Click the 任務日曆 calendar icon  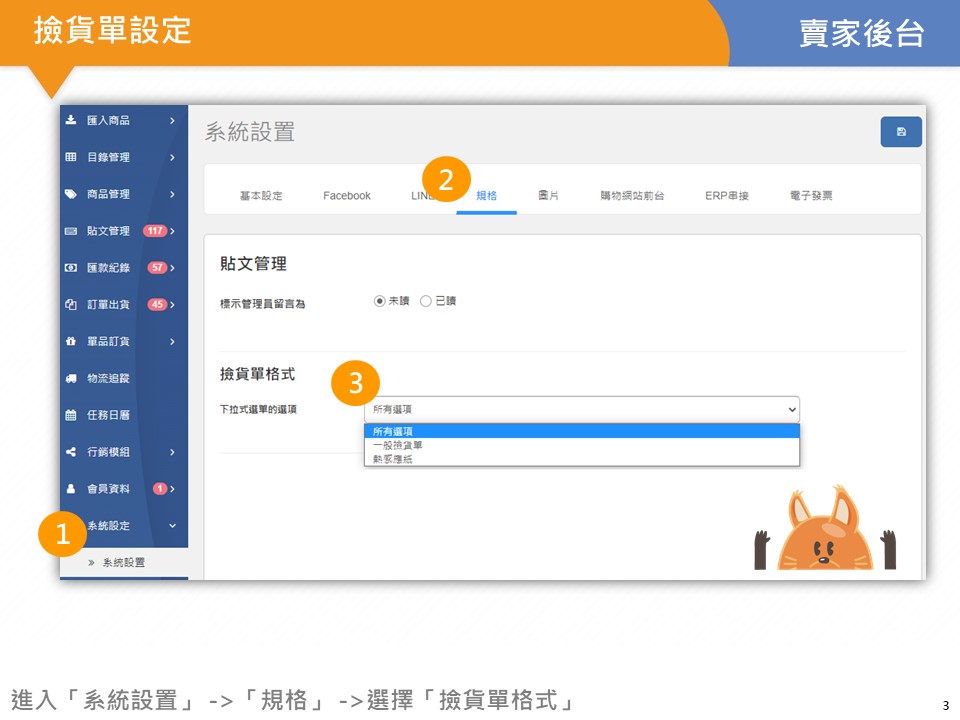coord(71,415)
